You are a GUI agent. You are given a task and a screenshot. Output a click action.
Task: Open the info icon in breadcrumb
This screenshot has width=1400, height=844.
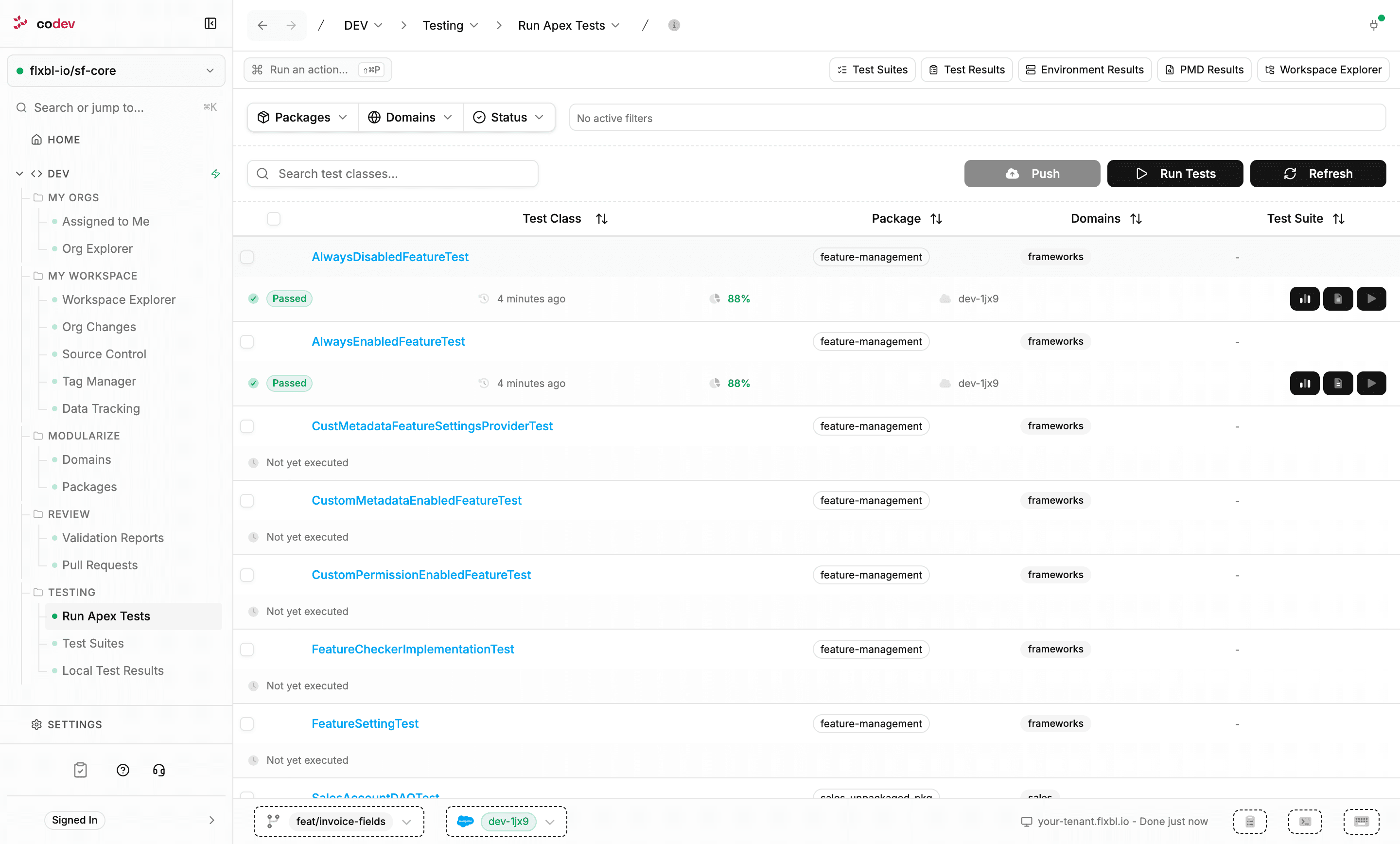674,25
